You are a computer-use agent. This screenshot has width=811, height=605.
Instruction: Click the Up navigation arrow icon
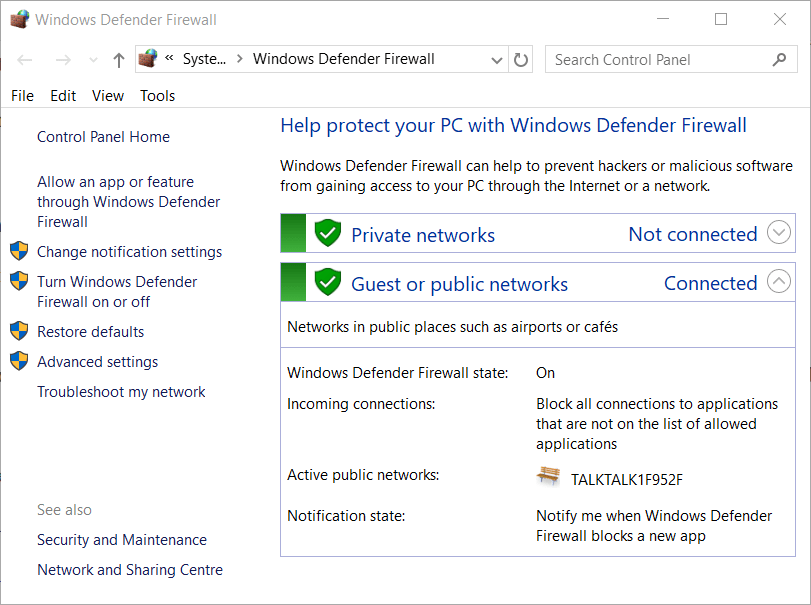[118, 60]
